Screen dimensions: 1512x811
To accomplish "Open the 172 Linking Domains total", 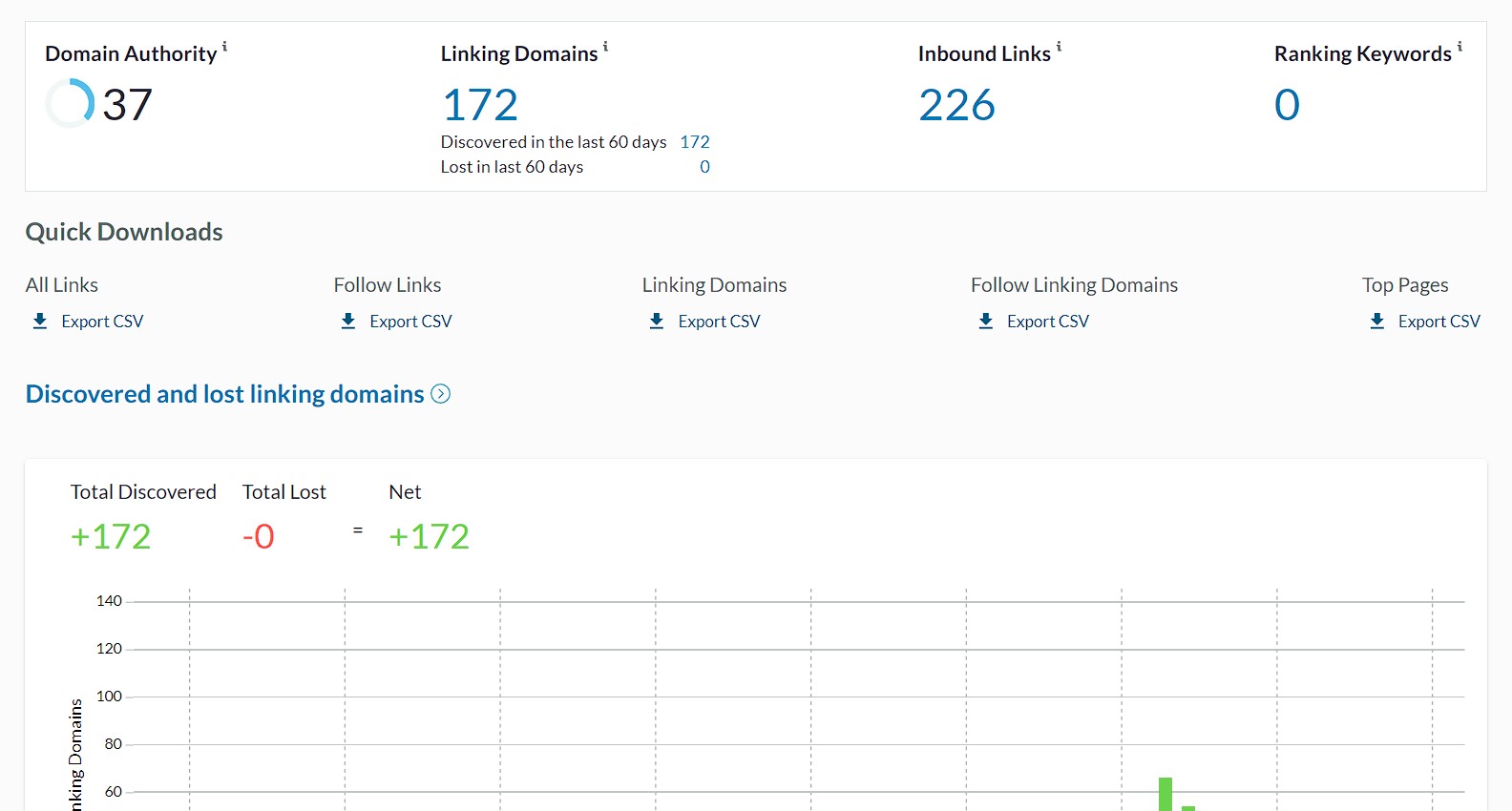I will (x=480, y=105).
